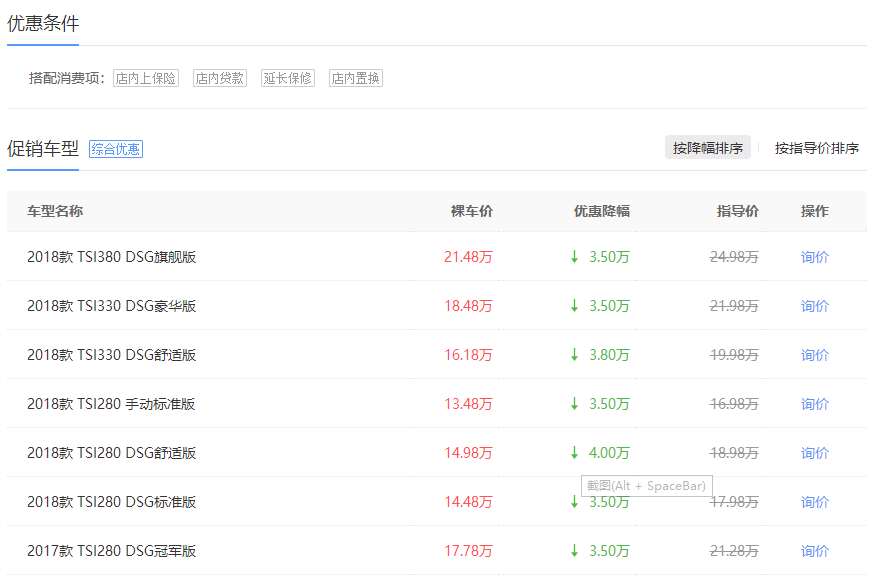The width and height of the screenshot is (883, 578).
Task: Click 询价 for 2018款 TSI330 DSG豪华版
Action: [815, 306]
